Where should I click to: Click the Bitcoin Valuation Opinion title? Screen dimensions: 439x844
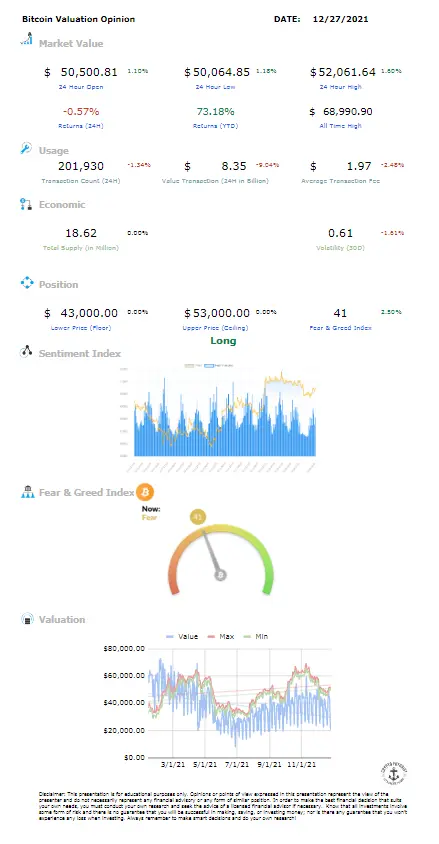[x=79, y=19]
